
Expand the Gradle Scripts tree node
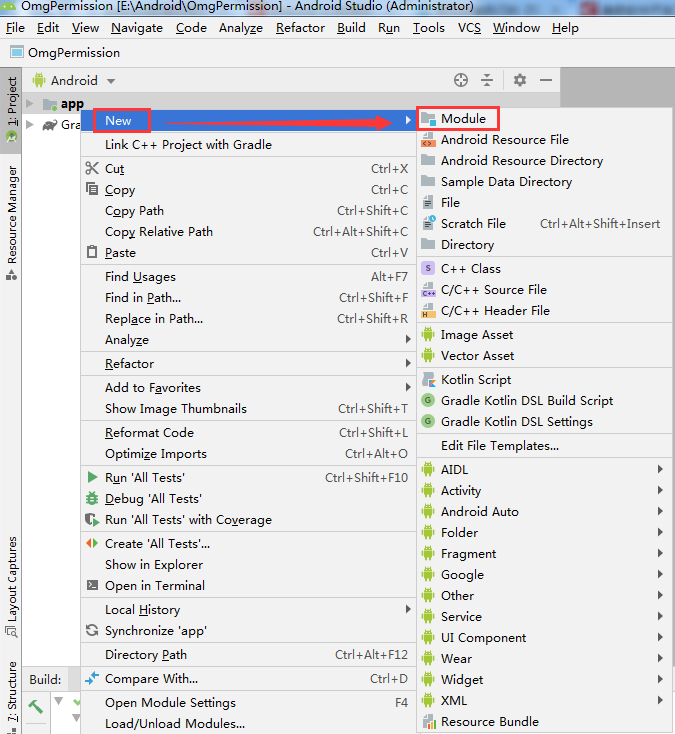point(29,125)
